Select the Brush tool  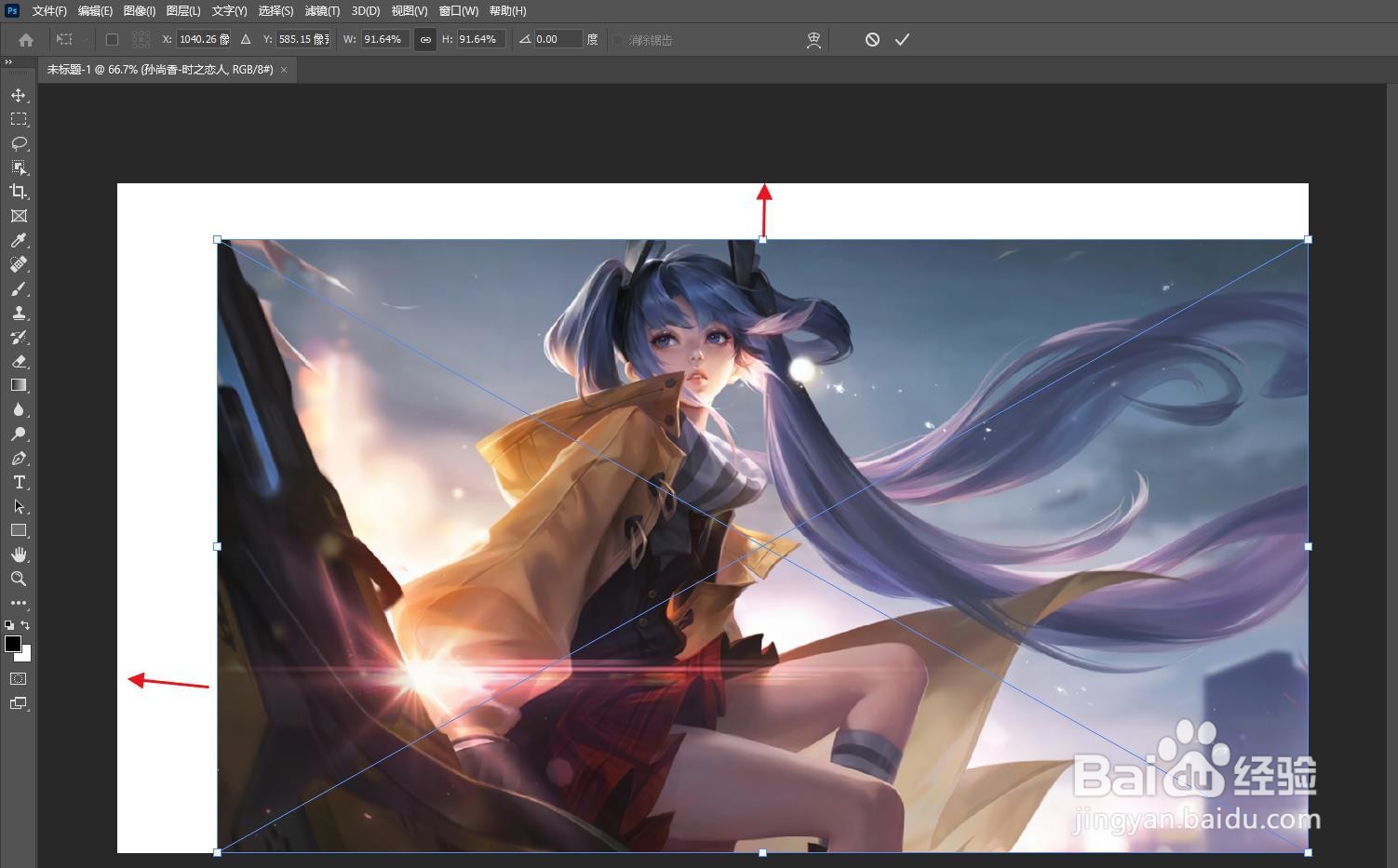click(x=18, y=288)
